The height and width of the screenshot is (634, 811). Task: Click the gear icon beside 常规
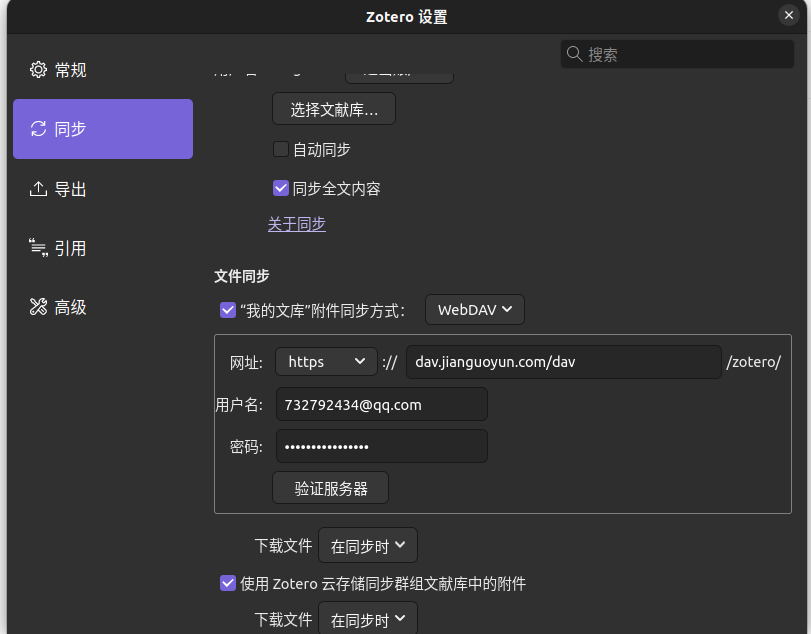point(38,69)
